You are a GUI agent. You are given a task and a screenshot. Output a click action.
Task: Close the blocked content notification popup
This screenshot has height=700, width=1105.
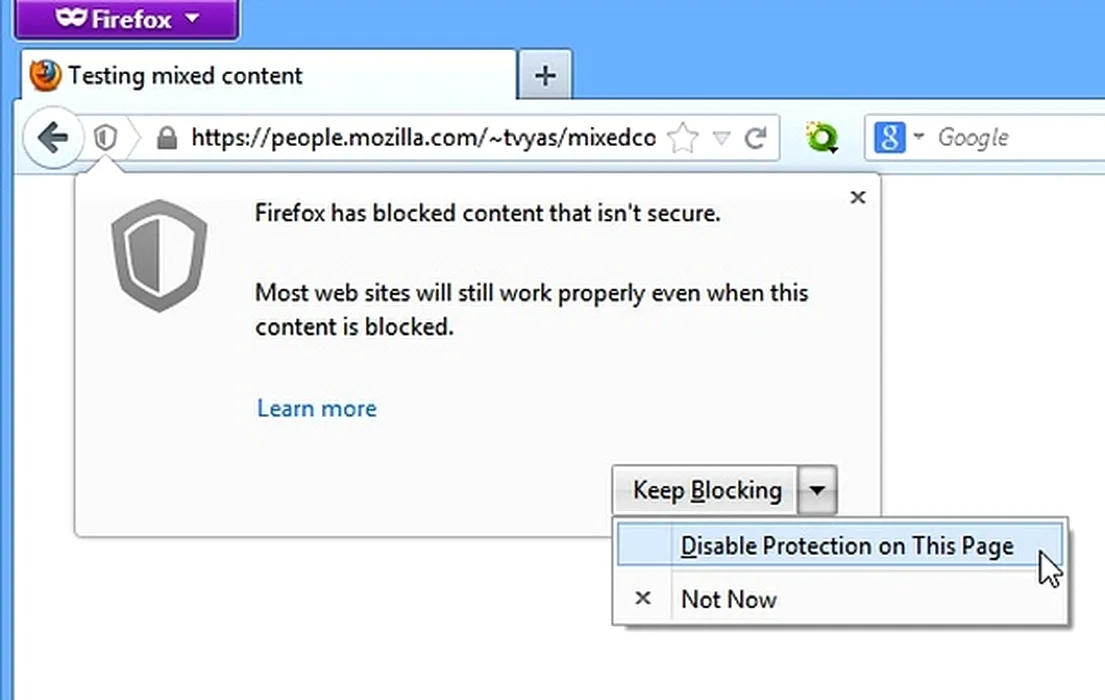tap(857, 198)
